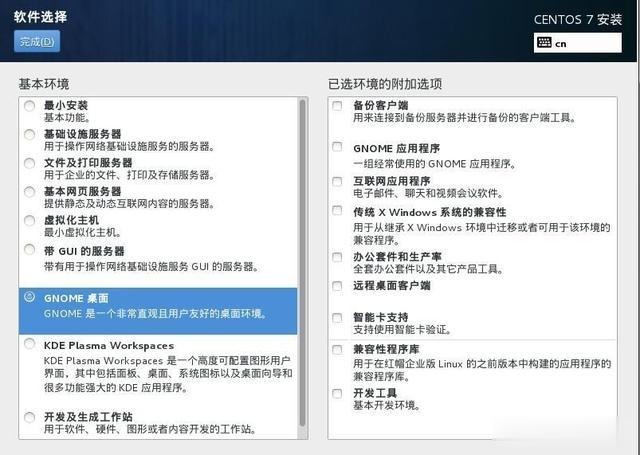Viewport: 640px width, 455px height.
Task: Enable the 备份客户端 checkbox
Action: [337, 106]
